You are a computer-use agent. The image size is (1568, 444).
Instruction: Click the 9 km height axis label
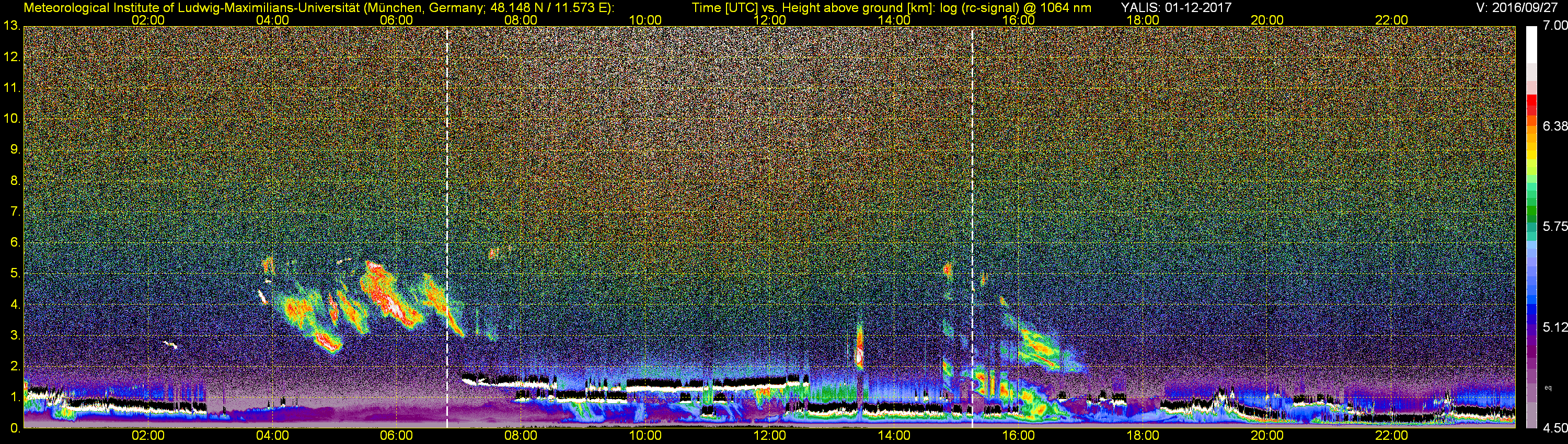pos(15,149)
